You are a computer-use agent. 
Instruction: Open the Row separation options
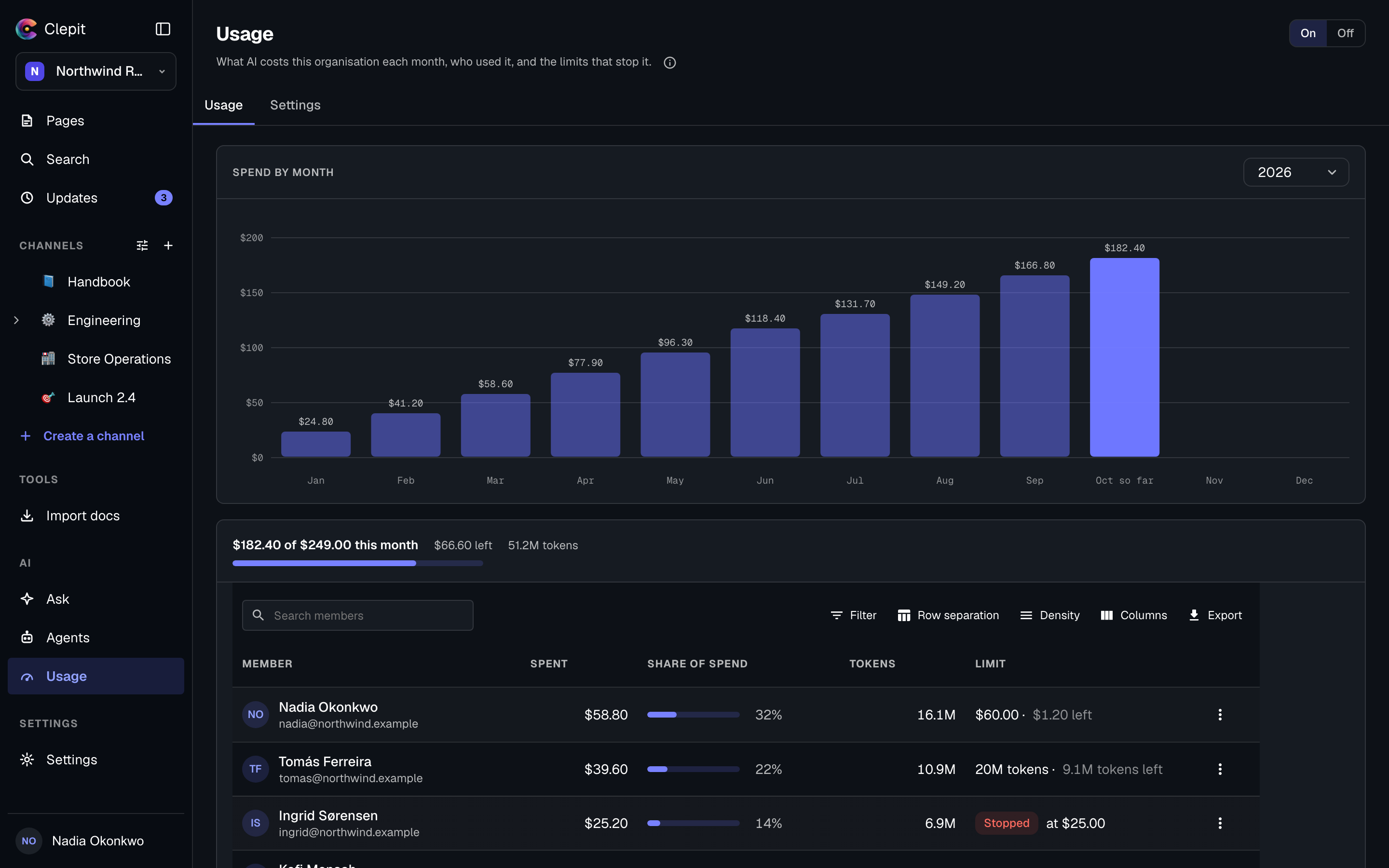click(x=948, y=615)
